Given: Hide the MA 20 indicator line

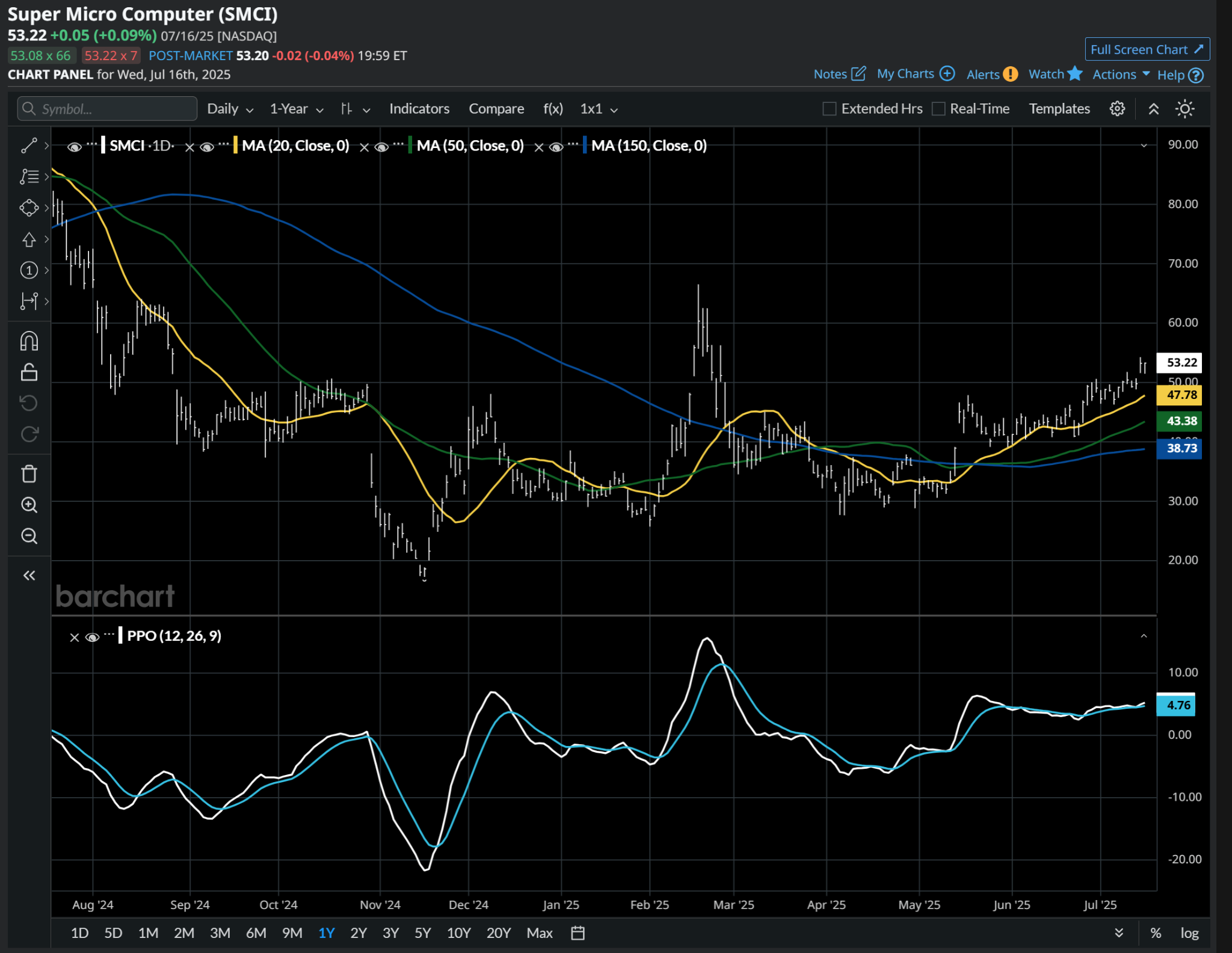Looking at the screenshot, I should (207, 147).
